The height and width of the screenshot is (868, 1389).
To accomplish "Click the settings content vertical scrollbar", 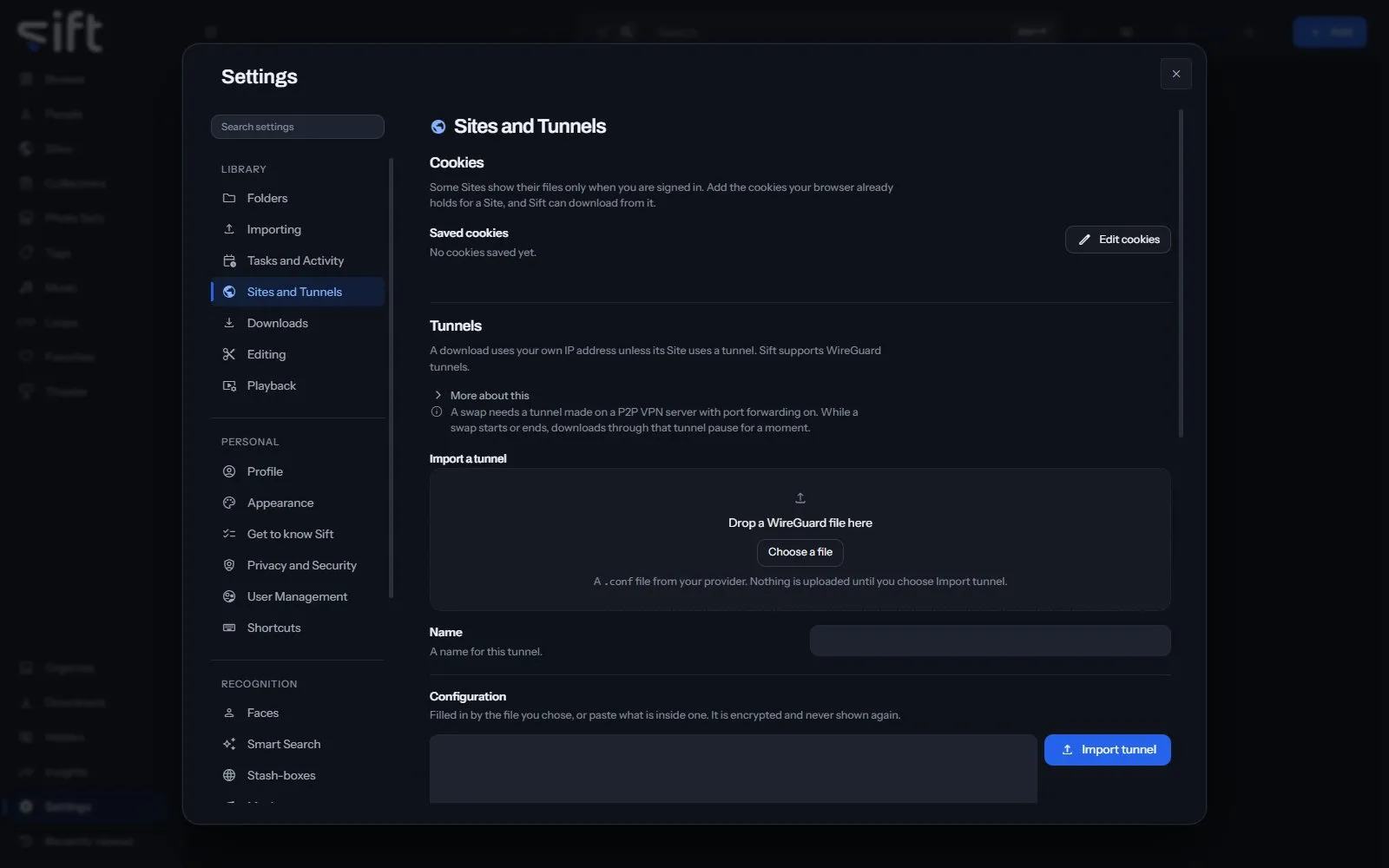I will pyautogui.click(x=1181, y=273).
